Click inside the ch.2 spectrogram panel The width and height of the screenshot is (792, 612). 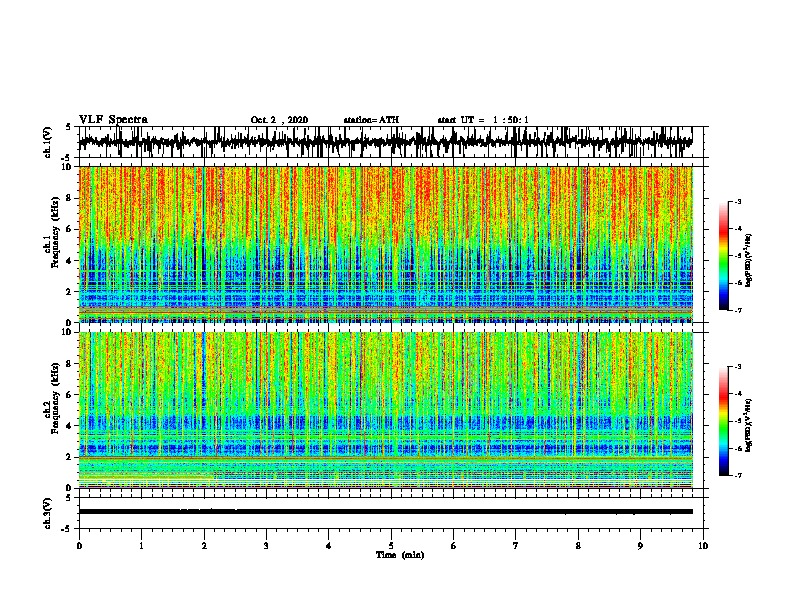(385, 410)
